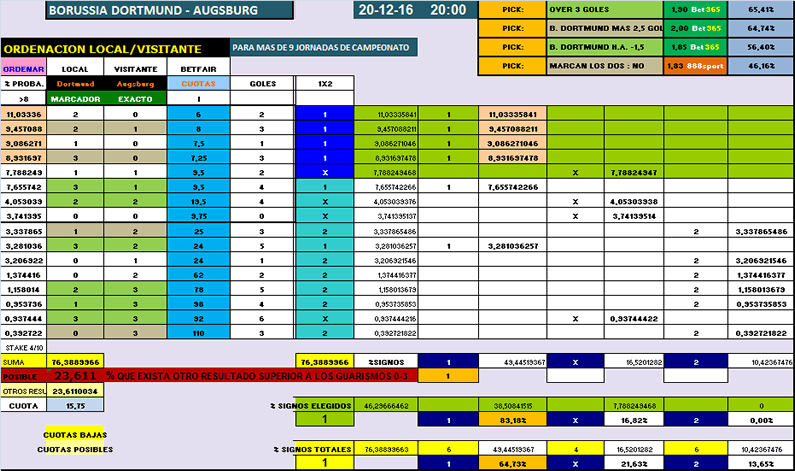Viewport: 795px width, 471px height.
Task: Click the 46,16% probability cell
Action: [761, 66]
